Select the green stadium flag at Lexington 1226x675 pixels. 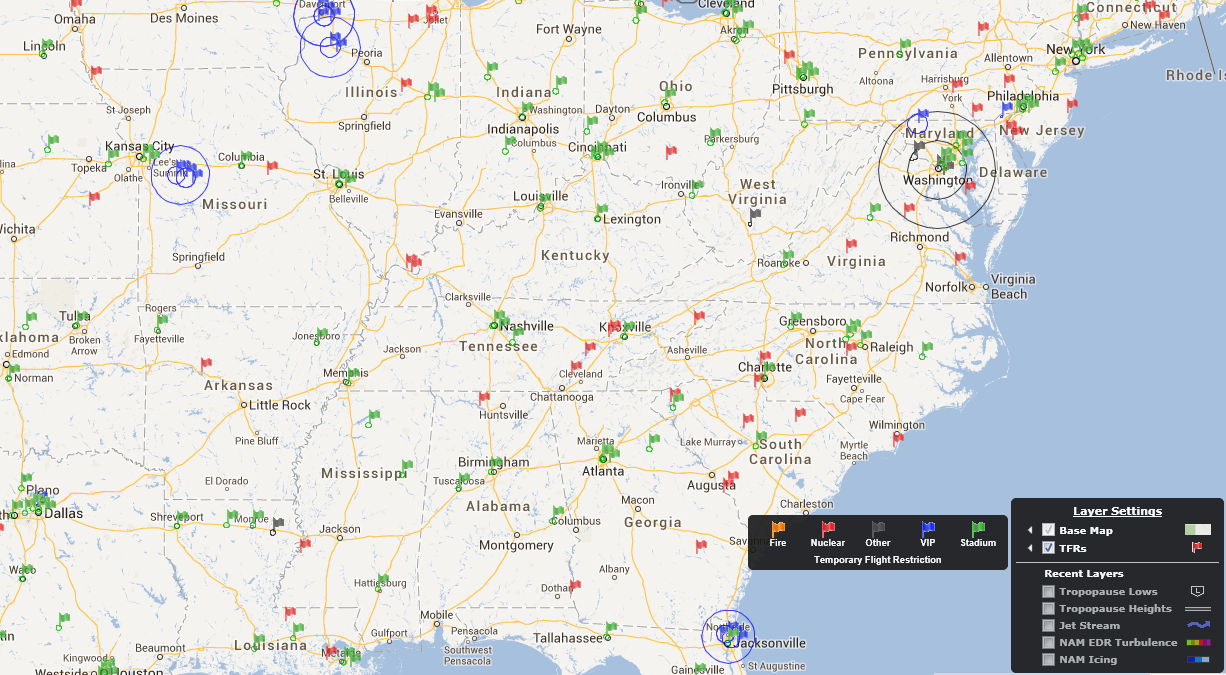[x=602, y=211]
